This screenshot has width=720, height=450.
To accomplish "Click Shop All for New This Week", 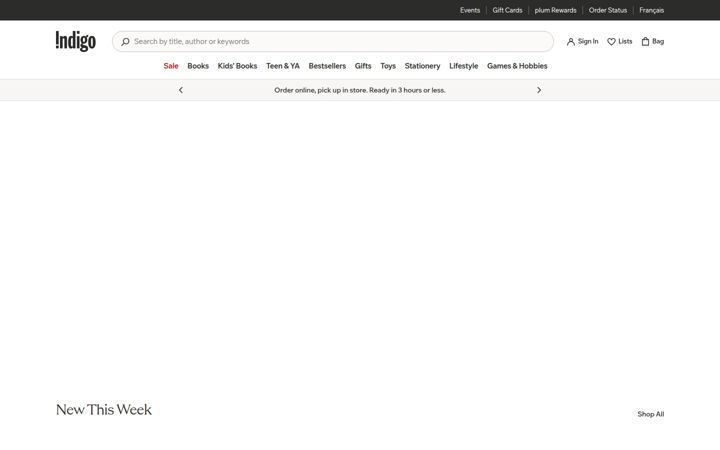I will tap(651, 414).
